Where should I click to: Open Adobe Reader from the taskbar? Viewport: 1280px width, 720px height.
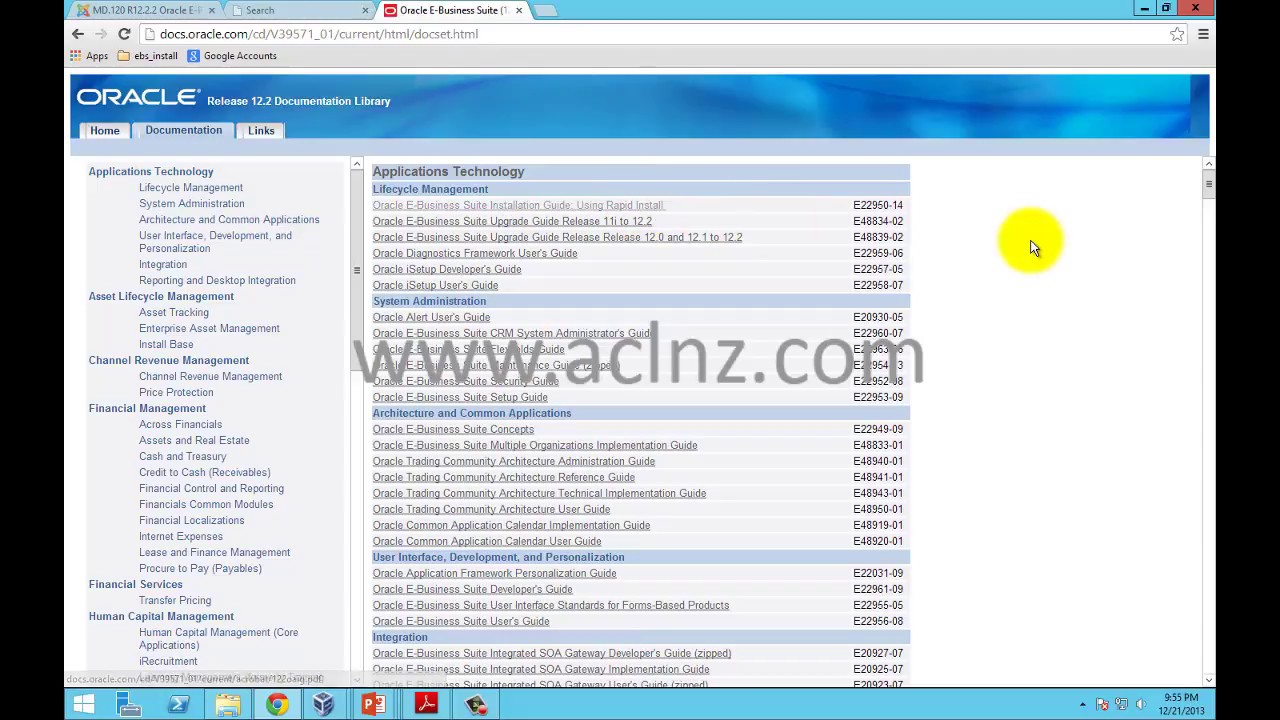tap(426, 705)
